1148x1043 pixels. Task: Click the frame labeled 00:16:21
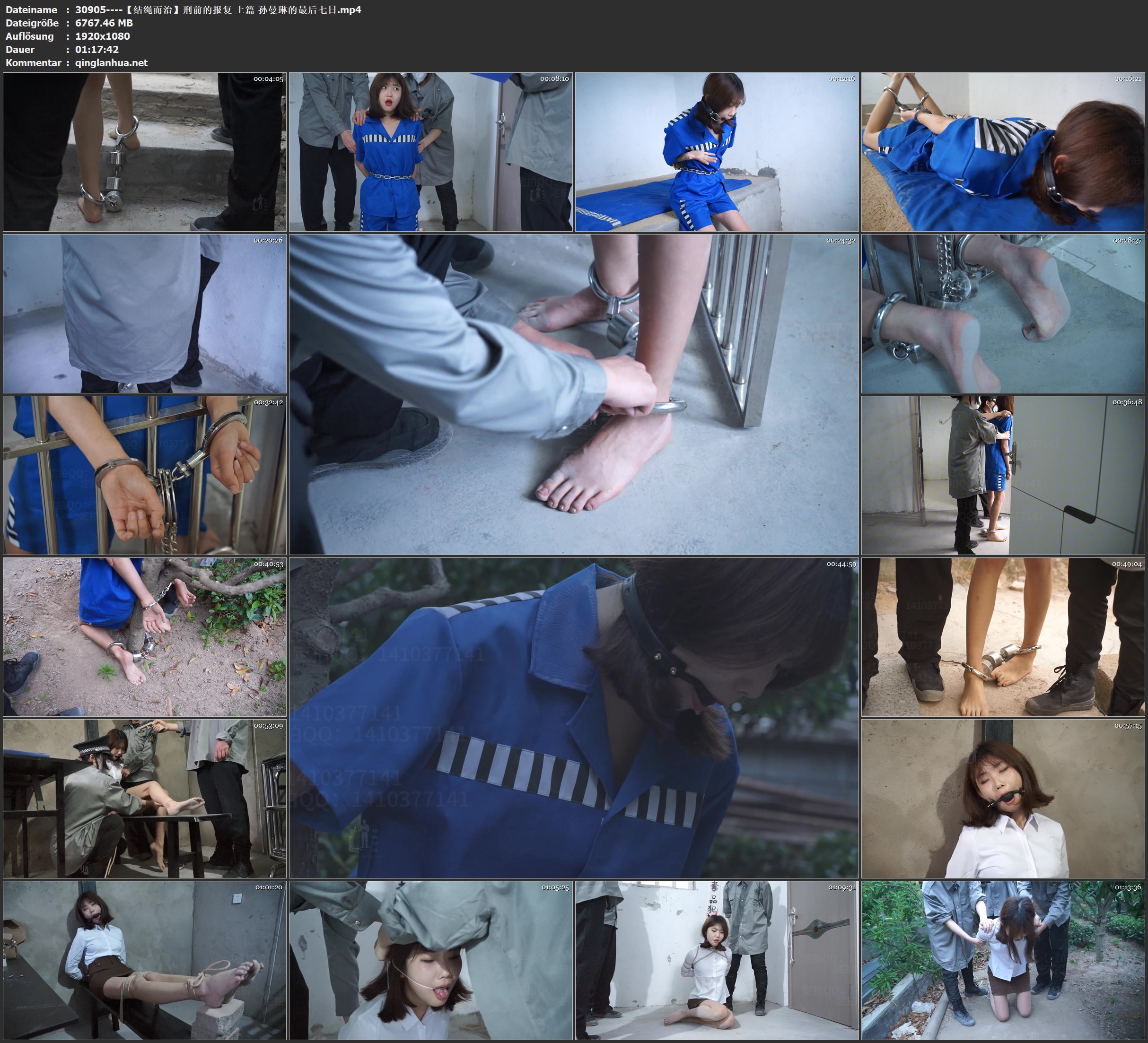coord(1003,151)
